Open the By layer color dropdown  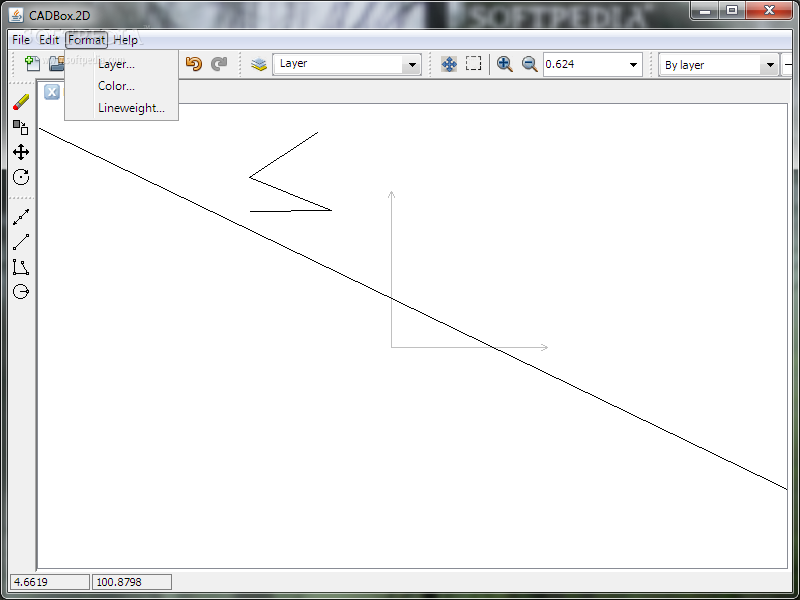click(718, 65)
